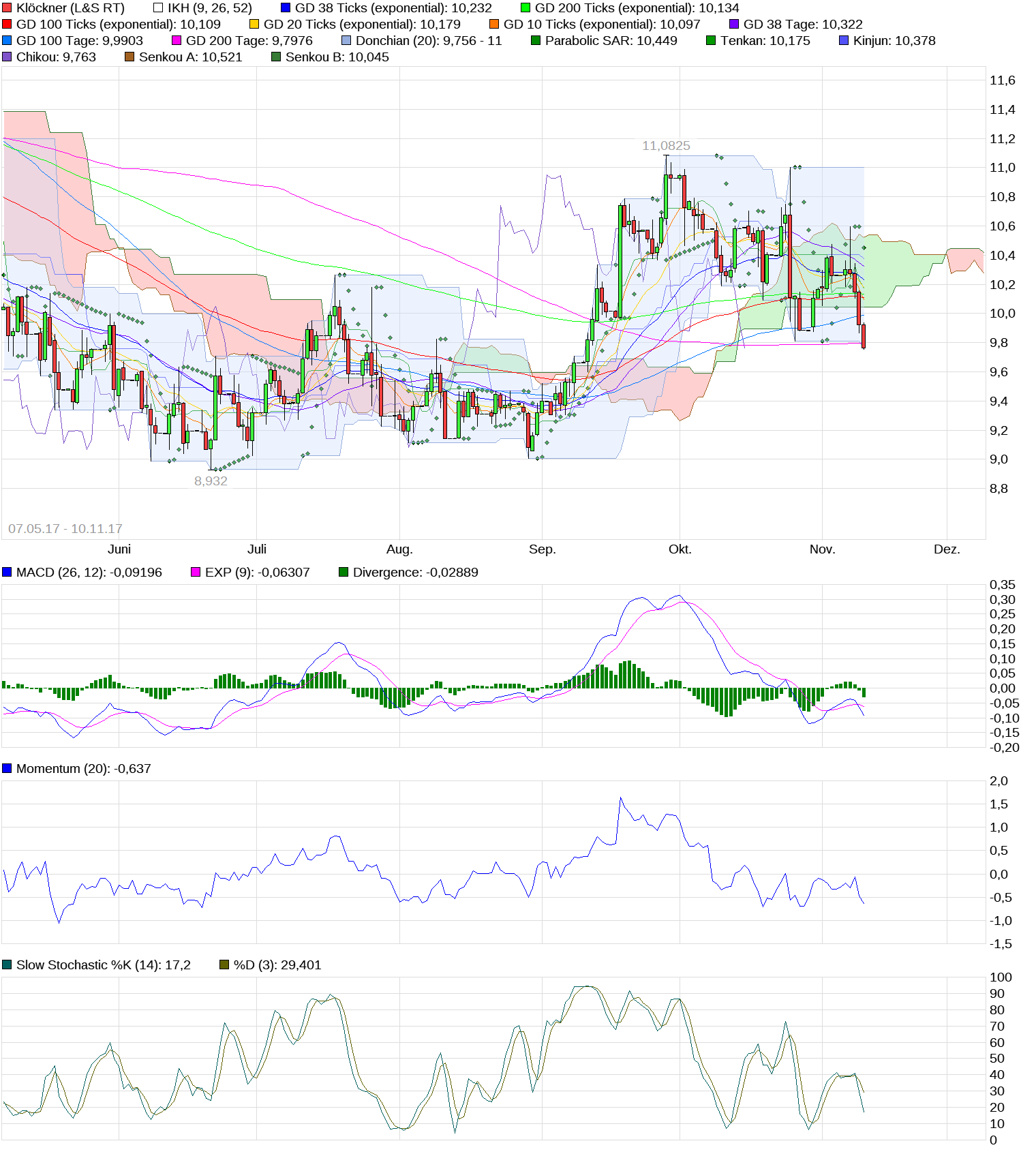
Task: Click the "10,4" price axis value
Action: coord(1003,256)
